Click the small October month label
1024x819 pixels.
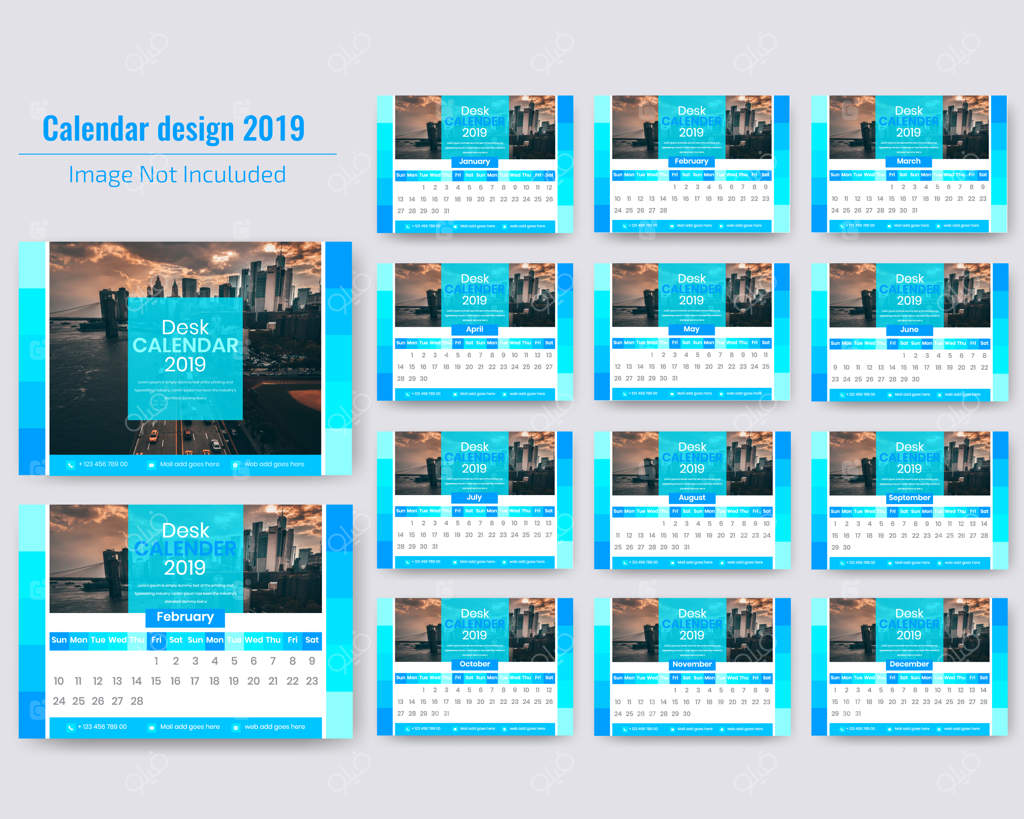[474, 664]
